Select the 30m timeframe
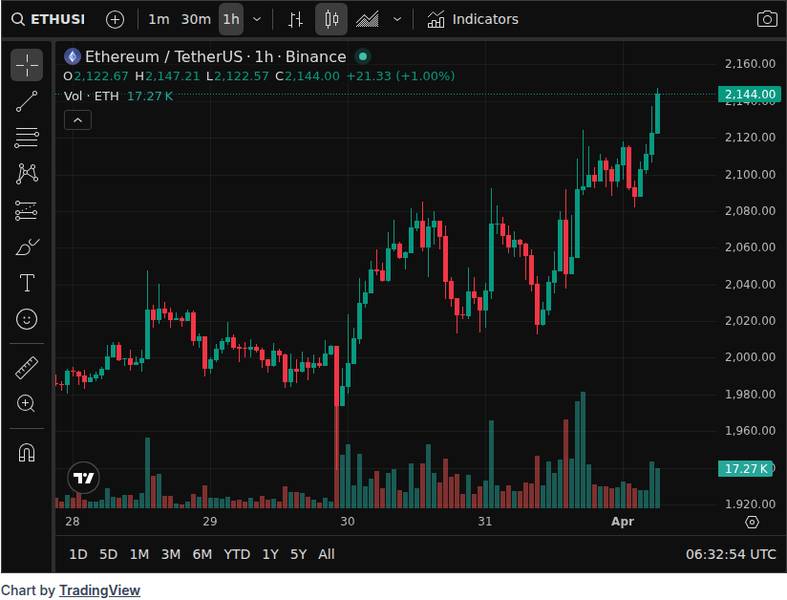787x600 pixels. [196, 20]
